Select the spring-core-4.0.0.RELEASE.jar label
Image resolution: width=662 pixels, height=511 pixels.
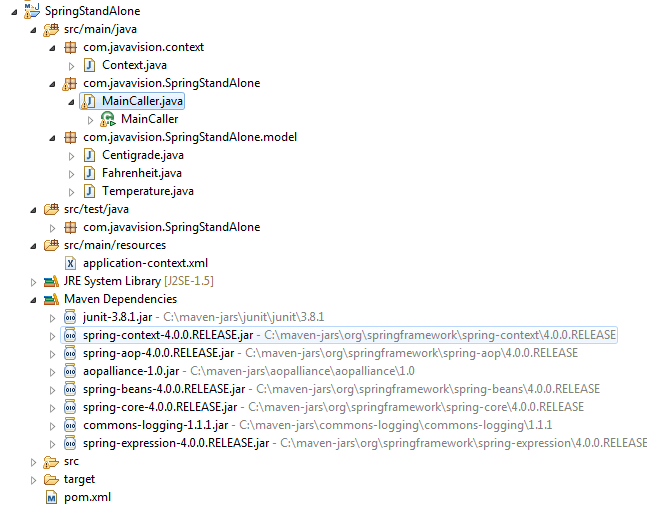(160, 407)
